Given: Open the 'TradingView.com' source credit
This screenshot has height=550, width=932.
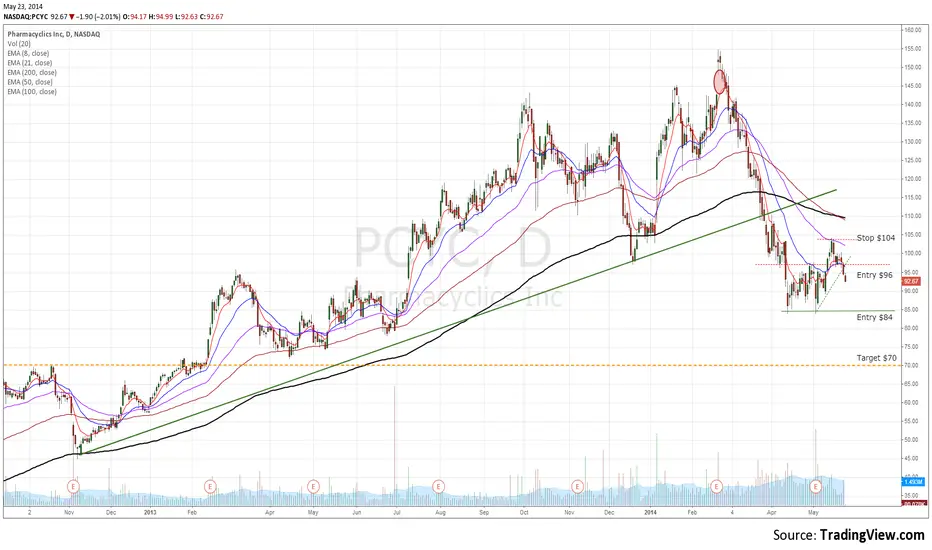Looking at the screenshot, I should click(872, 535).
